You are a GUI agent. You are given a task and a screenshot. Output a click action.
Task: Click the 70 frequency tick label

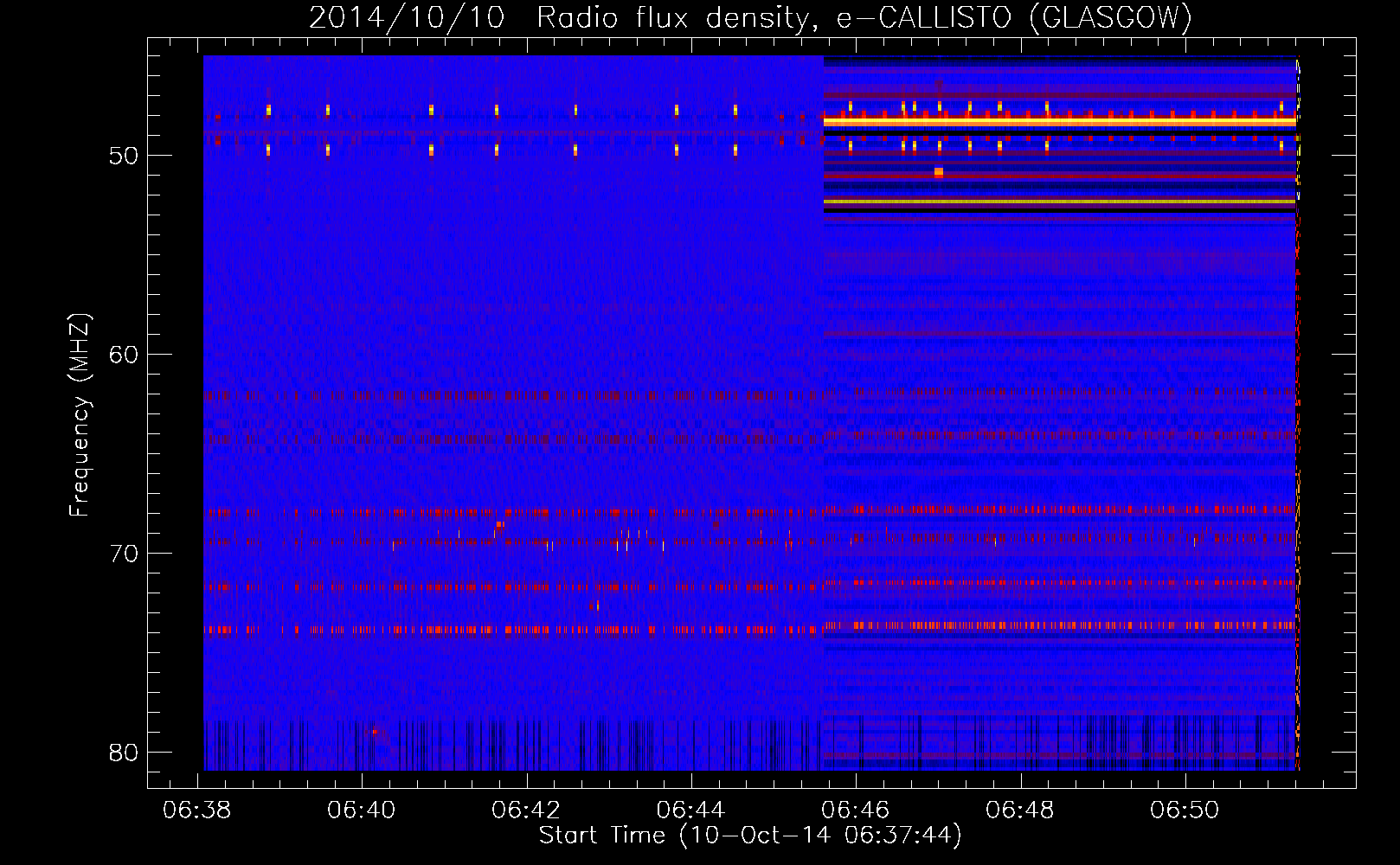click(124, 554)
